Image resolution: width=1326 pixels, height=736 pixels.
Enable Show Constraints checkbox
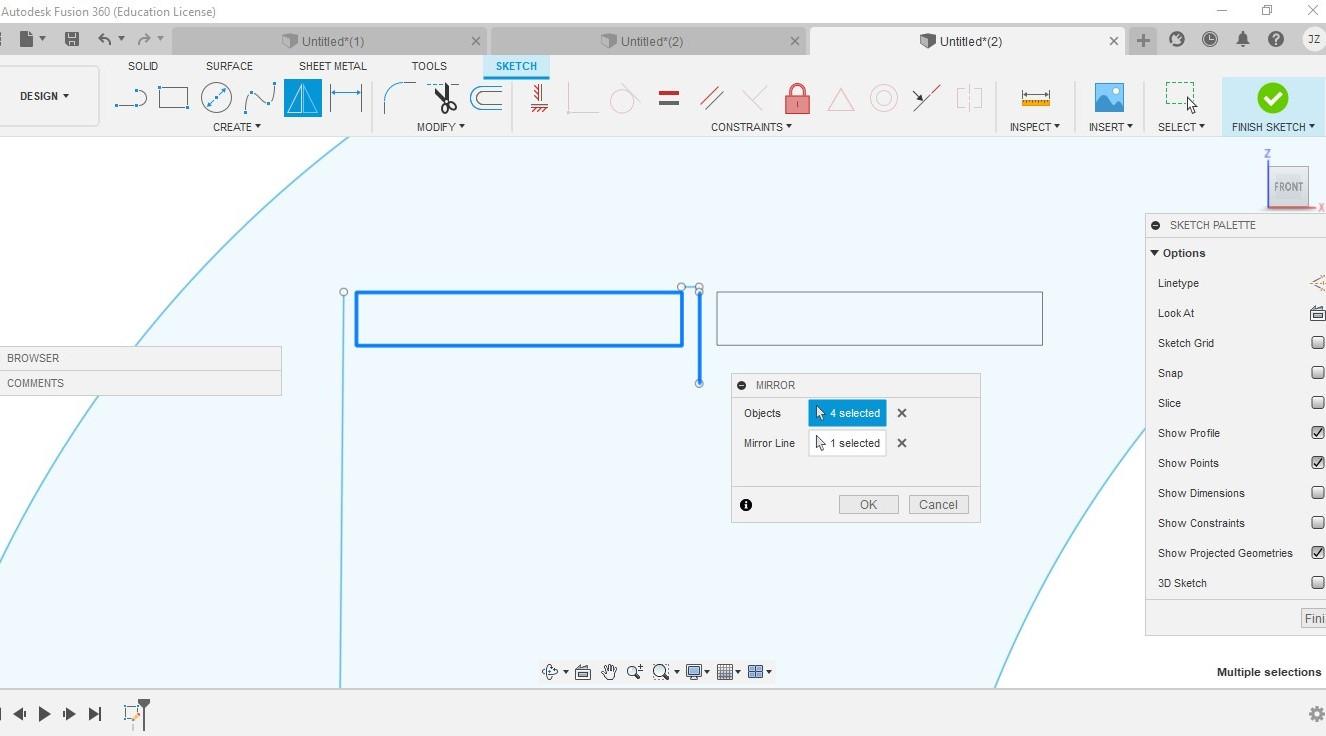click(1318, 523)
